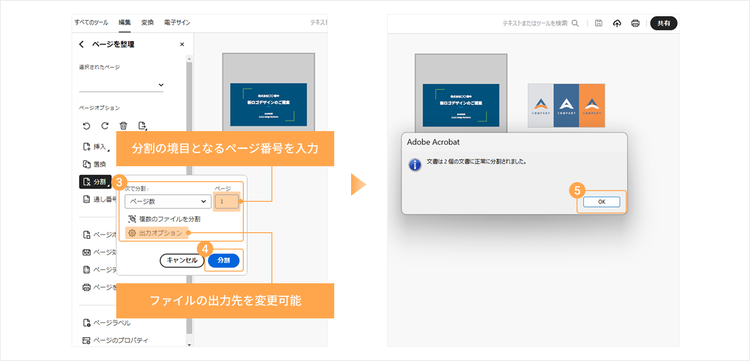This screenshot has width=750, height=361.
Task: Click scrollbar down arrow in left panel
Action: (x=189, y=344)
